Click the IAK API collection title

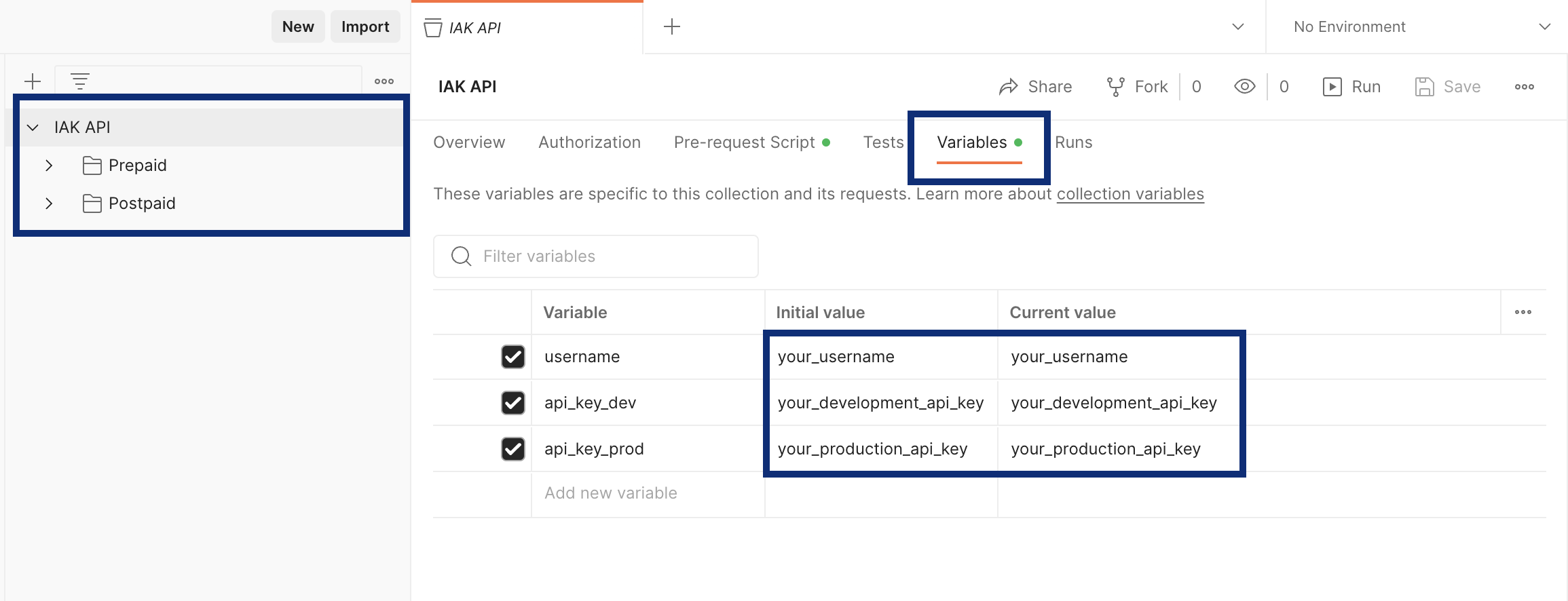(468, 87)
